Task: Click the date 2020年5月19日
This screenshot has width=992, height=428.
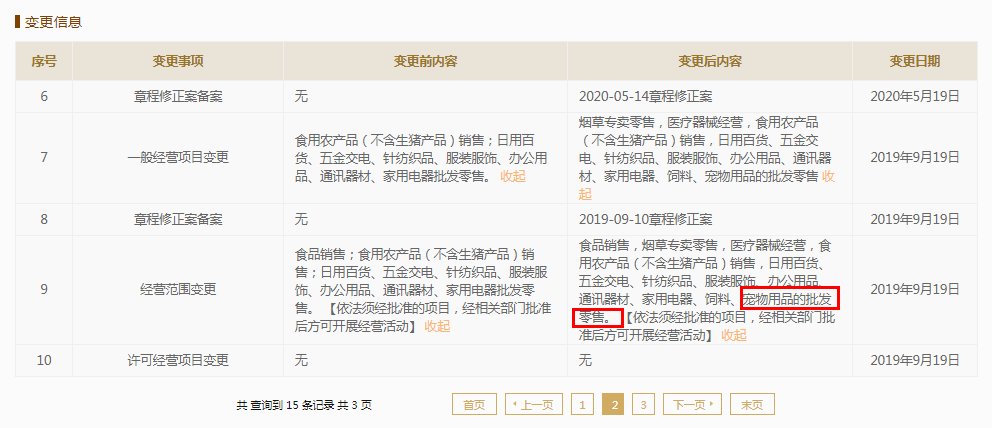Action: click(915, 97)
